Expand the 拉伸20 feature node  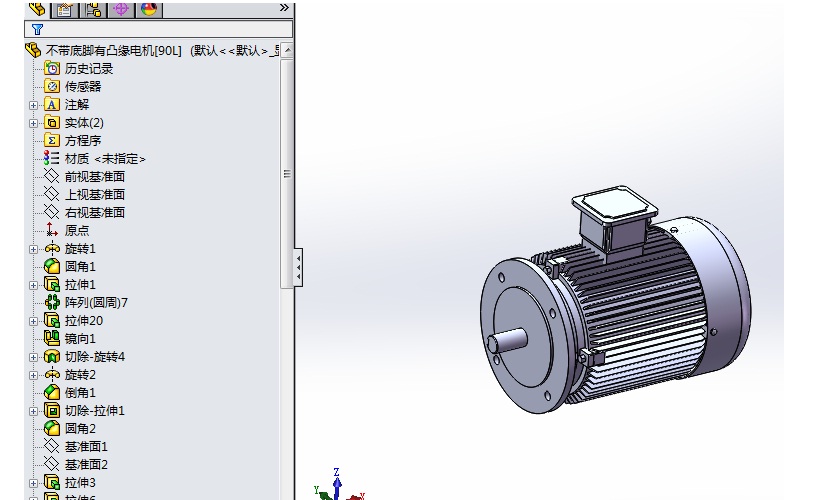pos(33,321)
